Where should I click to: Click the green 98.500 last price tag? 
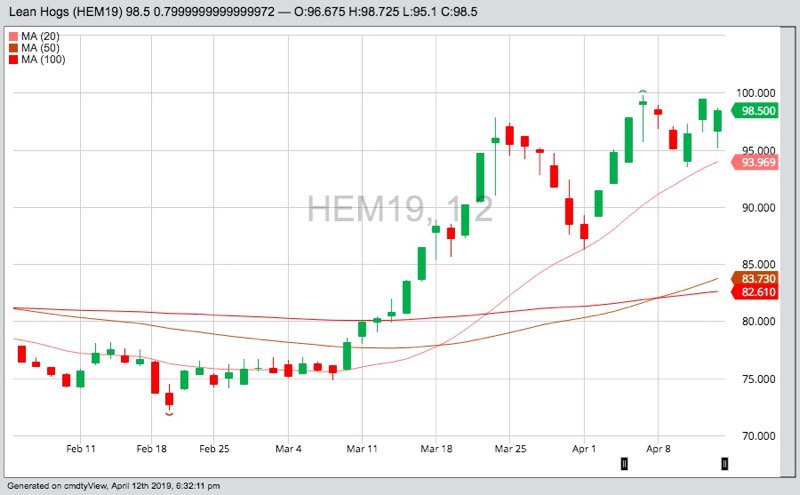(x=755, y=111)
